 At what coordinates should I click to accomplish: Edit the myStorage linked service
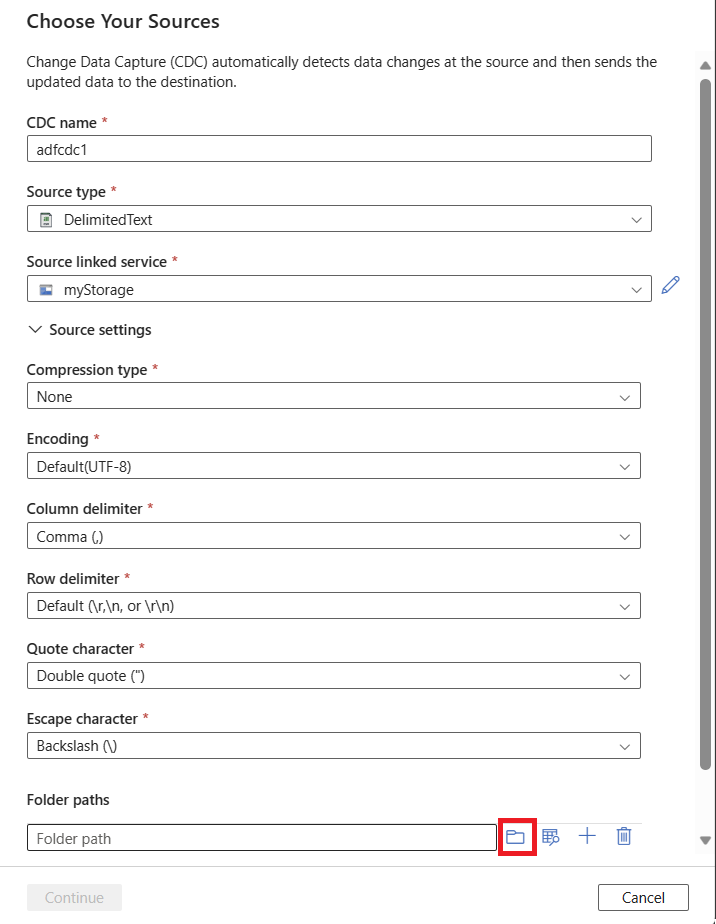(670, 286)
